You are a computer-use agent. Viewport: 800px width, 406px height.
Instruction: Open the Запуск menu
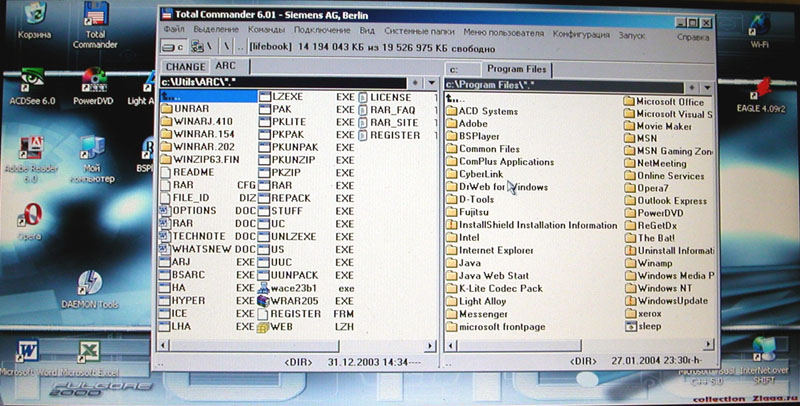(632, 35)
